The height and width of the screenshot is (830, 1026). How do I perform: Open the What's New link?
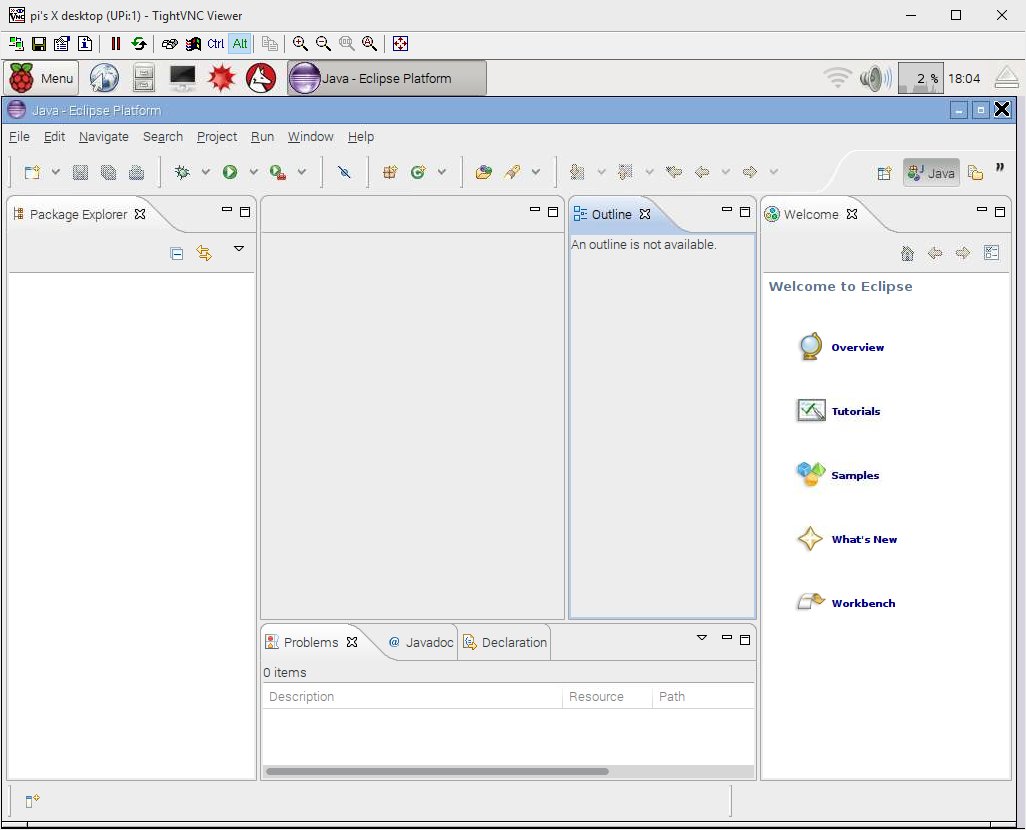(x=864, y=540)
